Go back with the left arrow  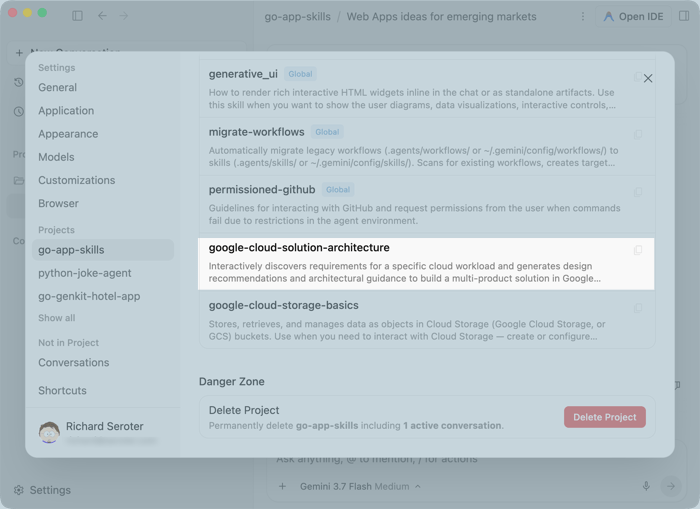click(102, 16)
